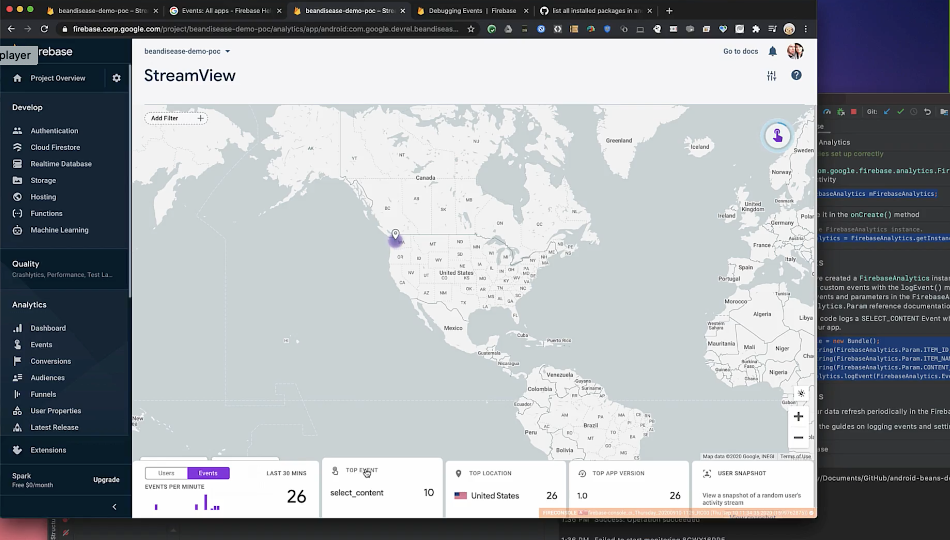Image resolution: width=950 pixels, height=540 pixels.
Task: Open Funnels in Analytics menu
Action: (x=44, y=394)
